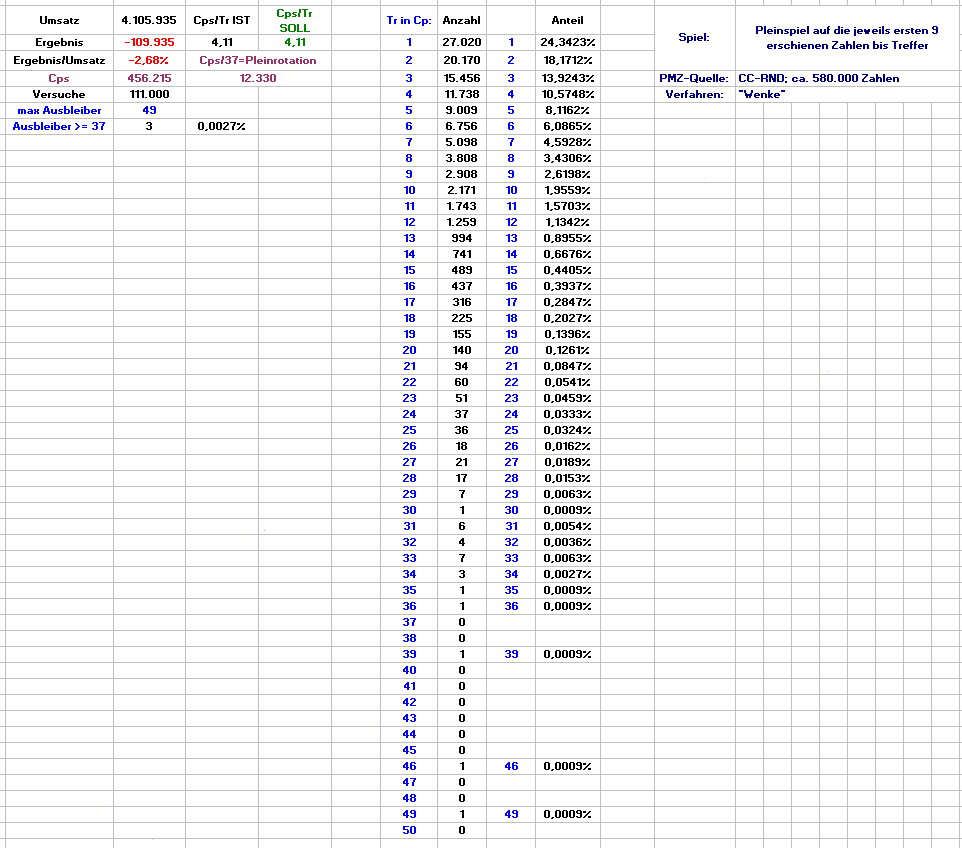Select the Anteil value 4,5928%

(568, 142)
